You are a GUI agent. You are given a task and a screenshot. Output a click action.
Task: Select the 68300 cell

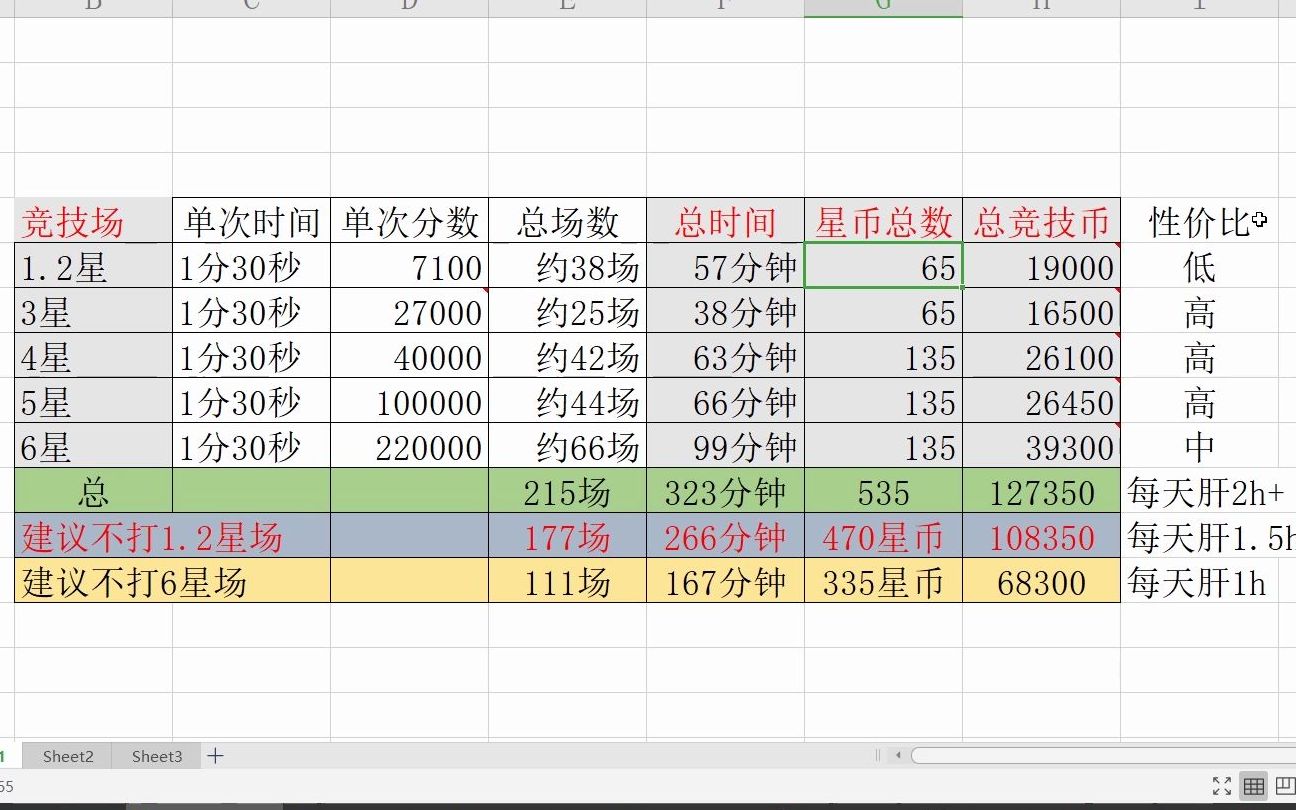point(1041,581)
